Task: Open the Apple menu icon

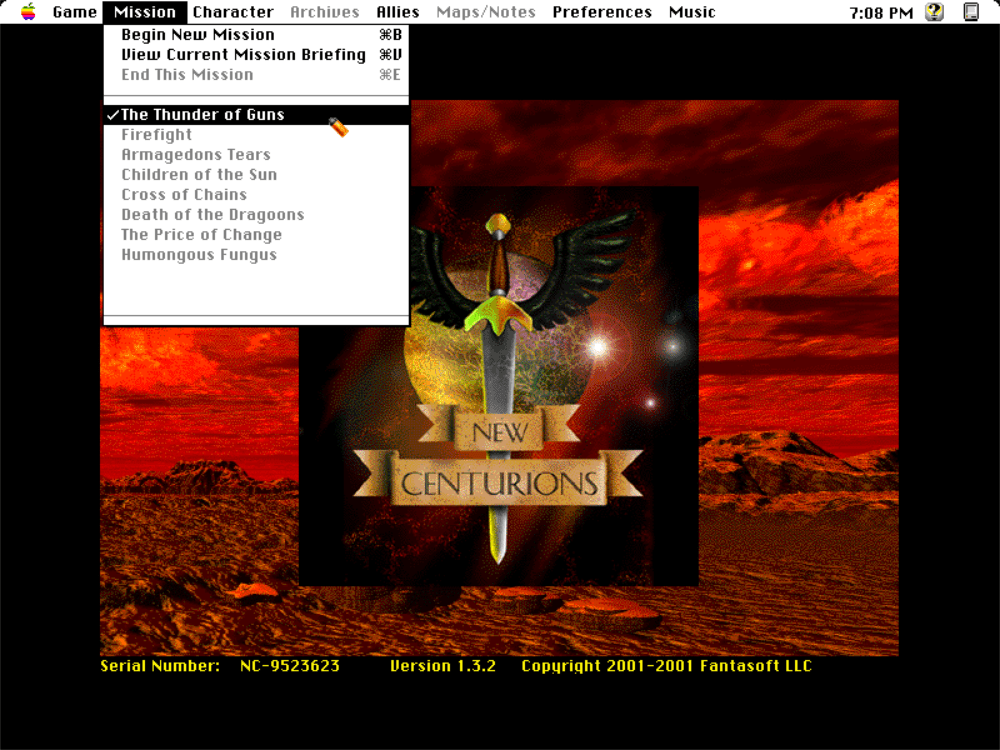Action: tap(28, 12)
